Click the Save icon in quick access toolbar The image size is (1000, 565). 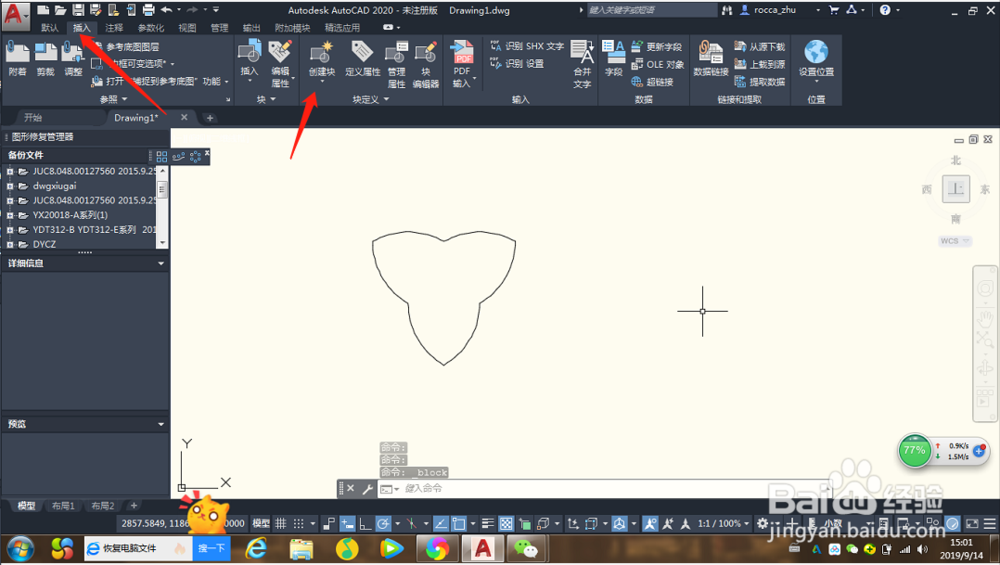[x=78, y=10]
